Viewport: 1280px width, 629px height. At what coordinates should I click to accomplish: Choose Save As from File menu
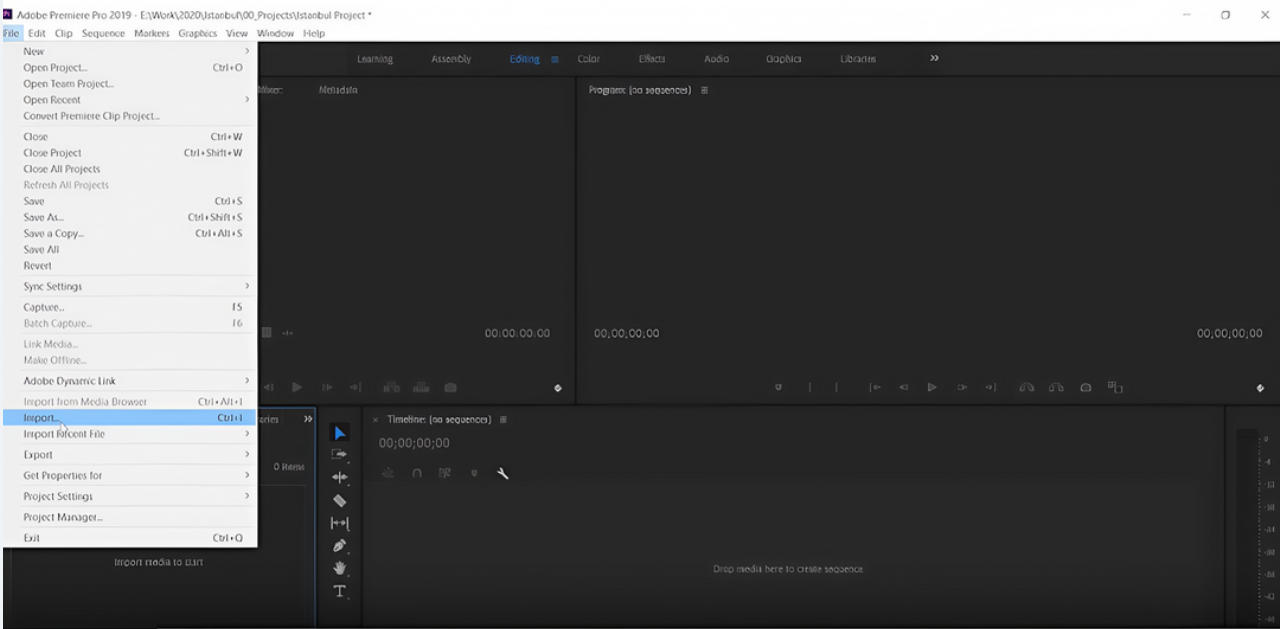coord(43,217)
